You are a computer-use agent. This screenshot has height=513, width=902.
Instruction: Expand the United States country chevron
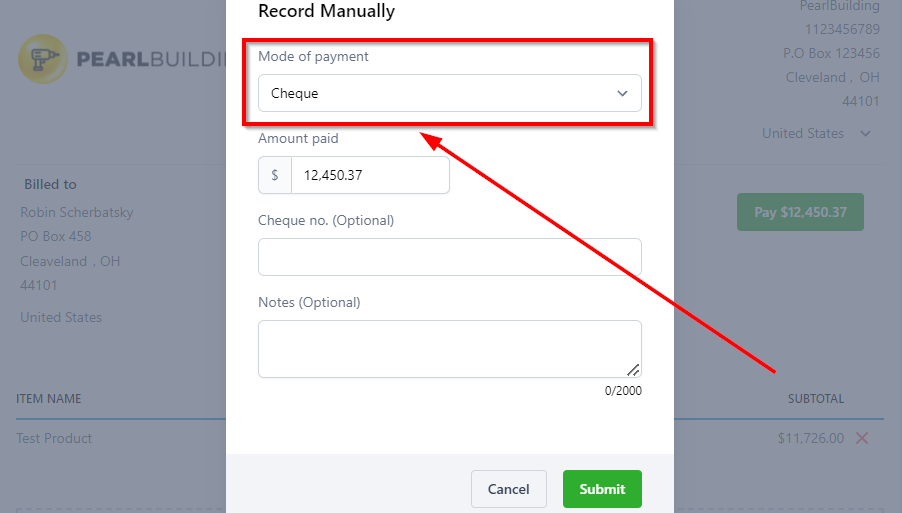pos(865,133)
